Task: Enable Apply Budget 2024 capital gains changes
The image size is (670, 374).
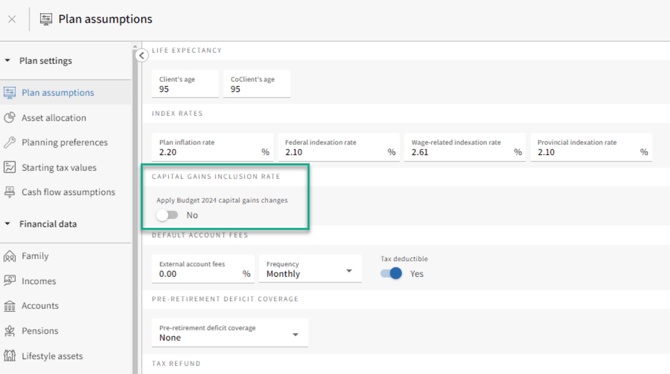Action: tap(167, 215)
